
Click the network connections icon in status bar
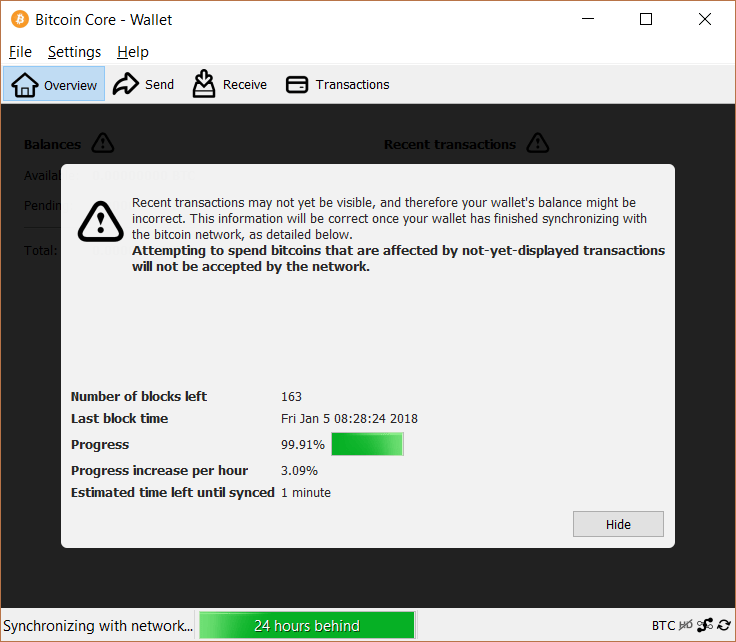point(705,626)
